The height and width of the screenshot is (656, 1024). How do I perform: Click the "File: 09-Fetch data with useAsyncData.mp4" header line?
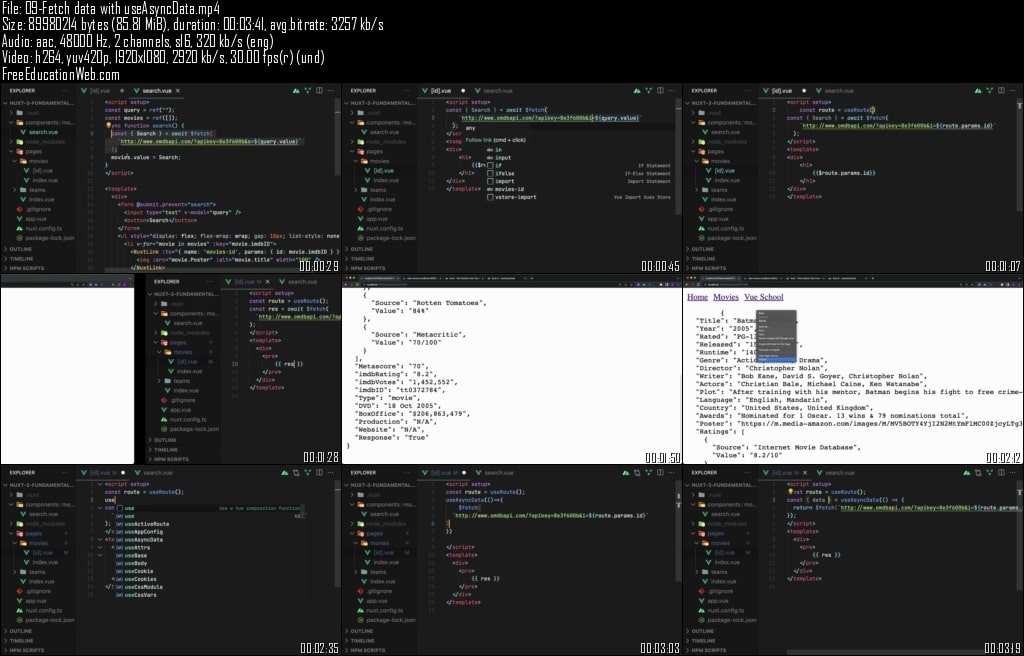tap(111, 8)
